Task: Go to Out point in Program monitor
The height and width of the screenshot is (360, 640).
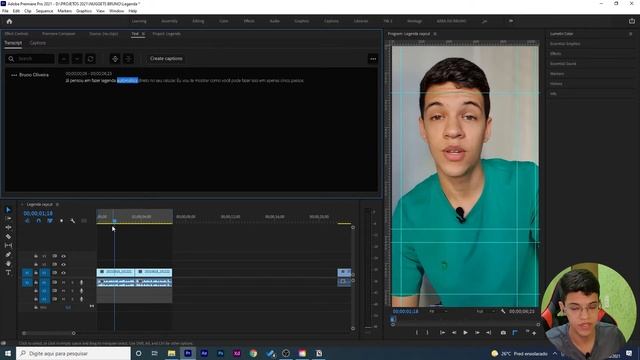Action: click(x=488, y=333)
